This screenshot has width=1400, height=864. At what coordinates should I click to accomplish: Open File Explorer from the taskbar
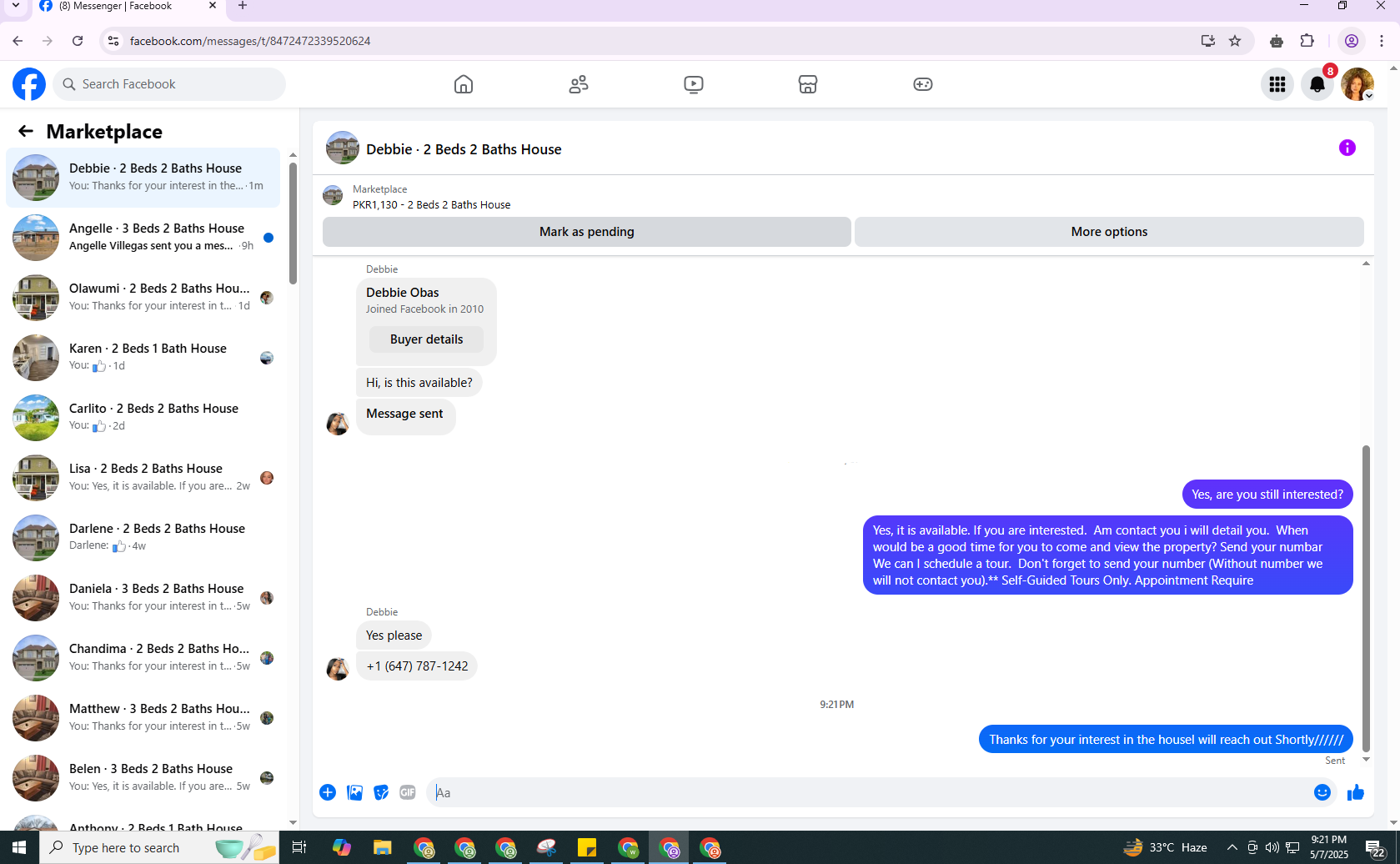pos(383,848)
